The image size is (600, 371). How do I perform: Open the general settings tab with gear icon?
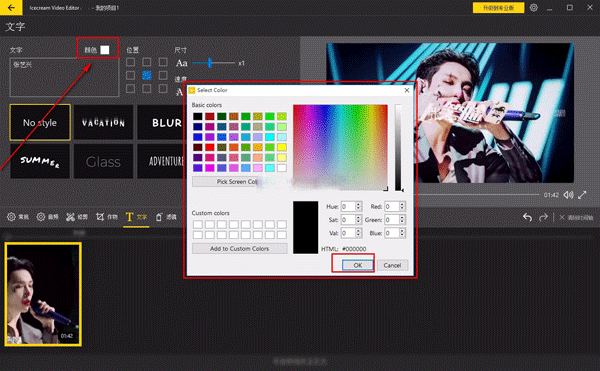click(x=18, y=217)
